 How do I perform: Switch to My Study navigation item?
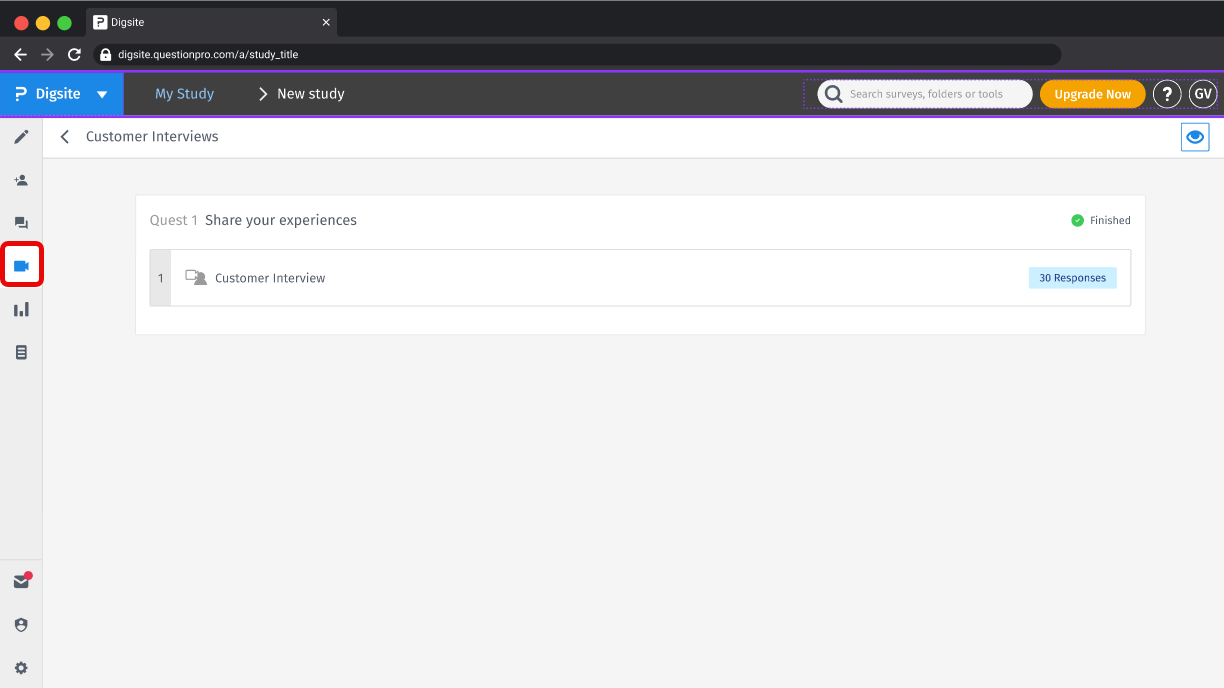(x=184, y=93)
